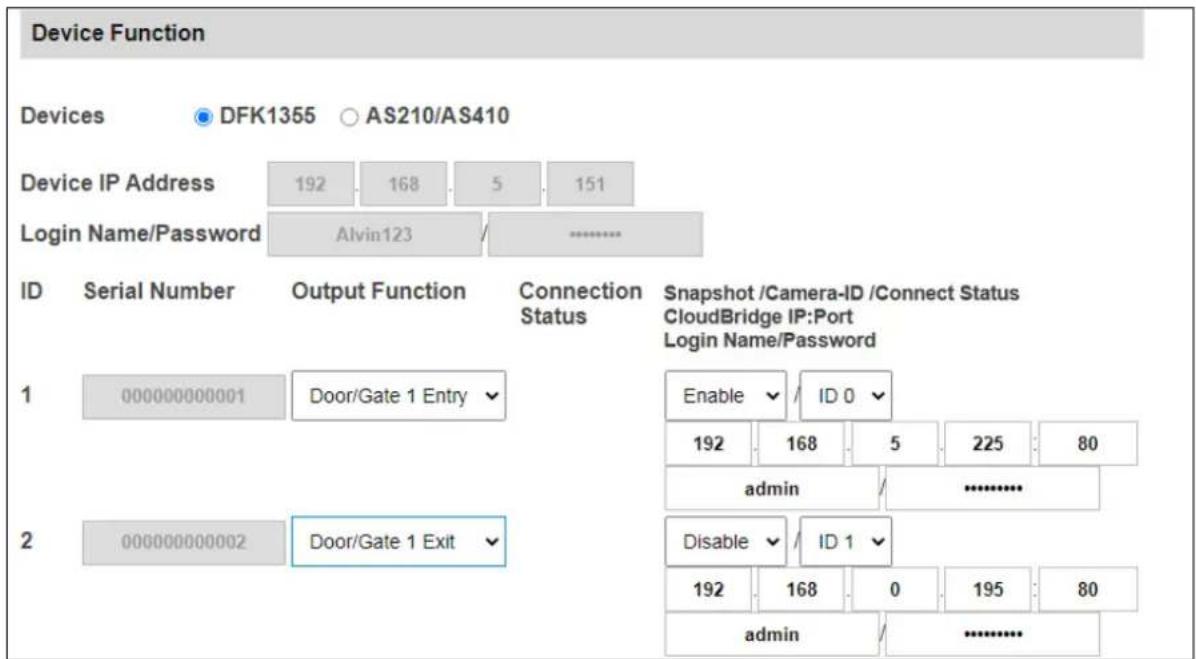Click the Device IP first octet field 192
The width and height of the screenshot is (1196, 659).
click(x=310, y=184)
